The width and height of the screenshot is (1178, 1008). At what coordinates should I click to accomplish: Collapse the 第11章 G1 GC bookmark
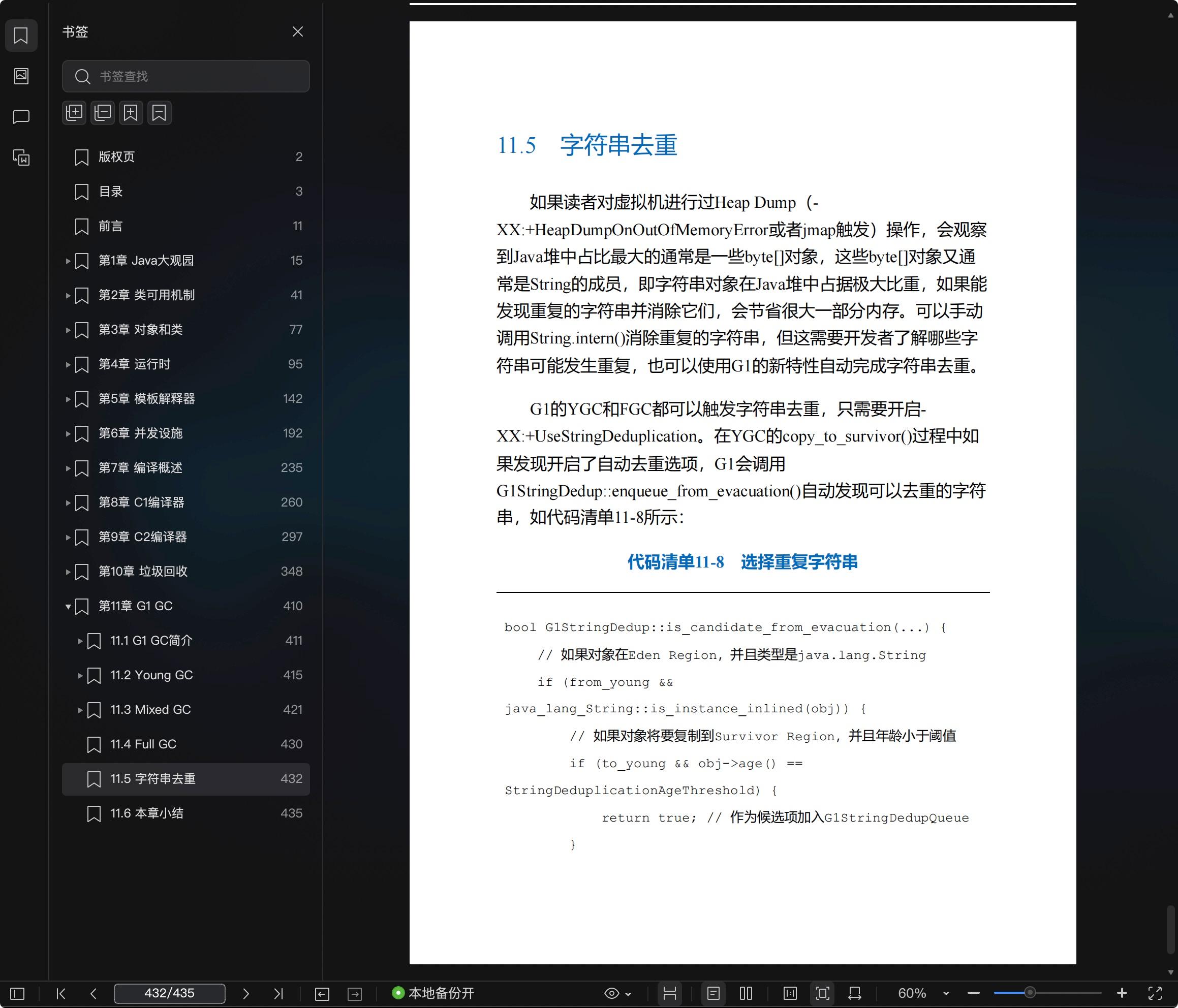[x=68, y=607]
